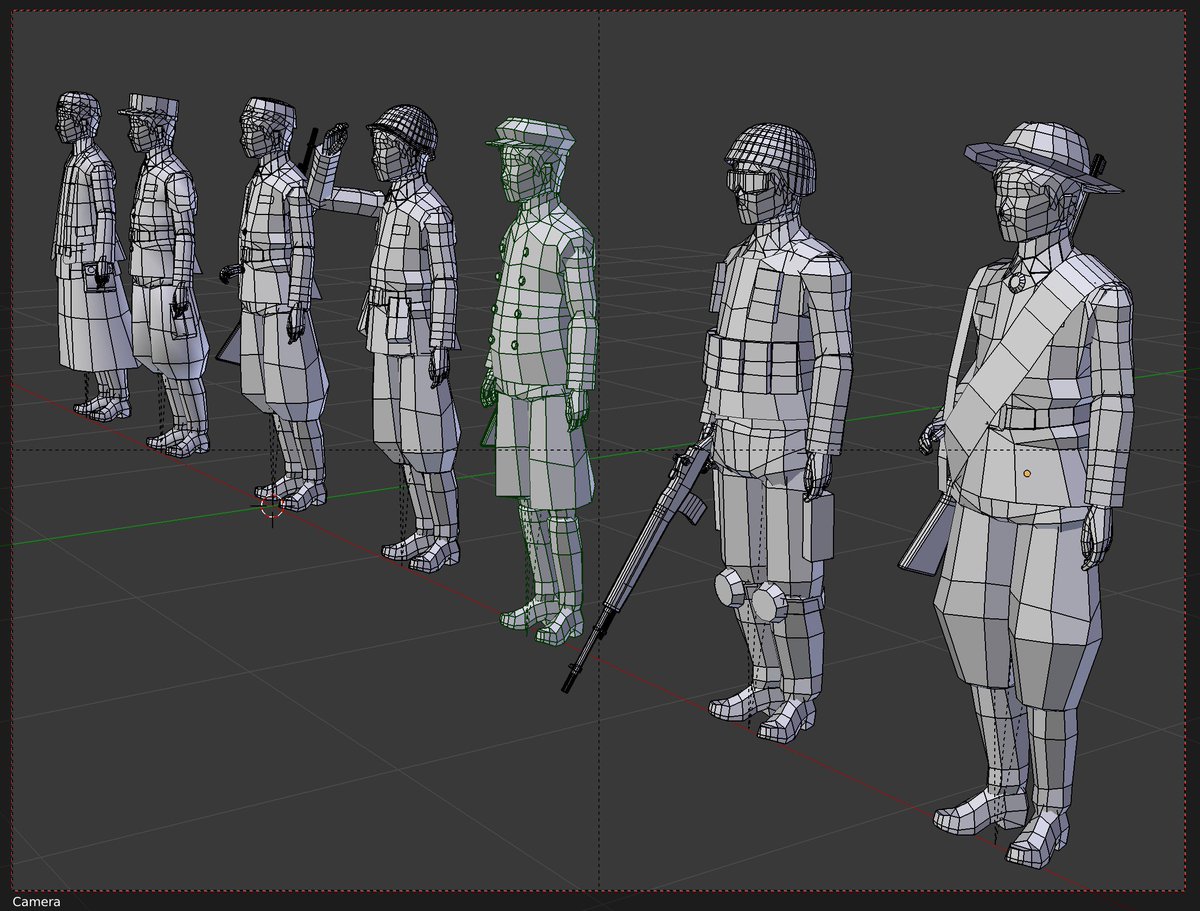Viewport: 1200px width, 911px height.
Task: Click the red-white 3D cursor on the floor
Action: click(x=272, y=506)
